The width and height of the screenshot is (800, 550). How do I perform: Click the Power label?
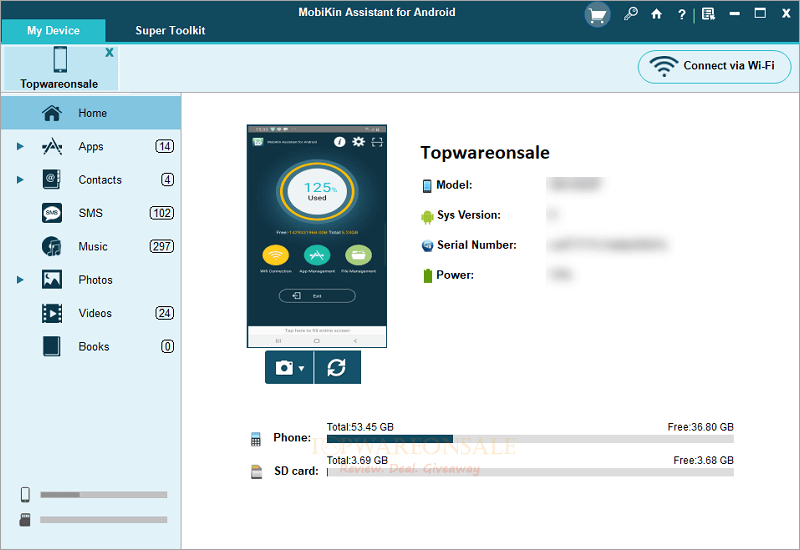455,276
